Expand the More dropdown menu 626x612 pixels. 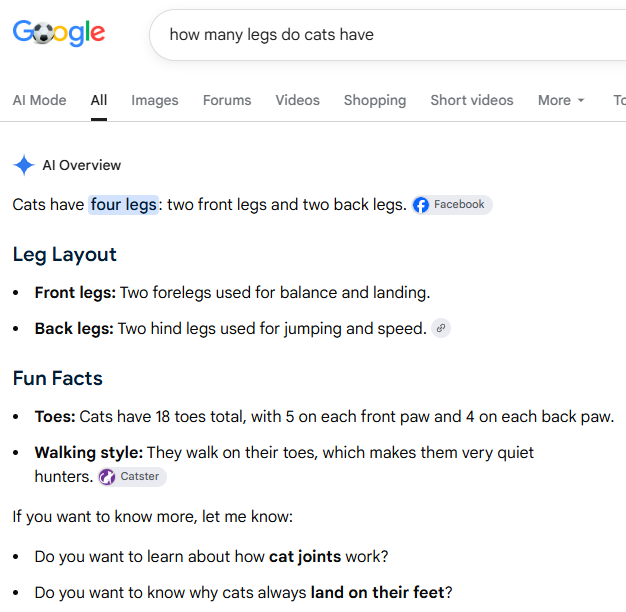(x=561, y=100)
